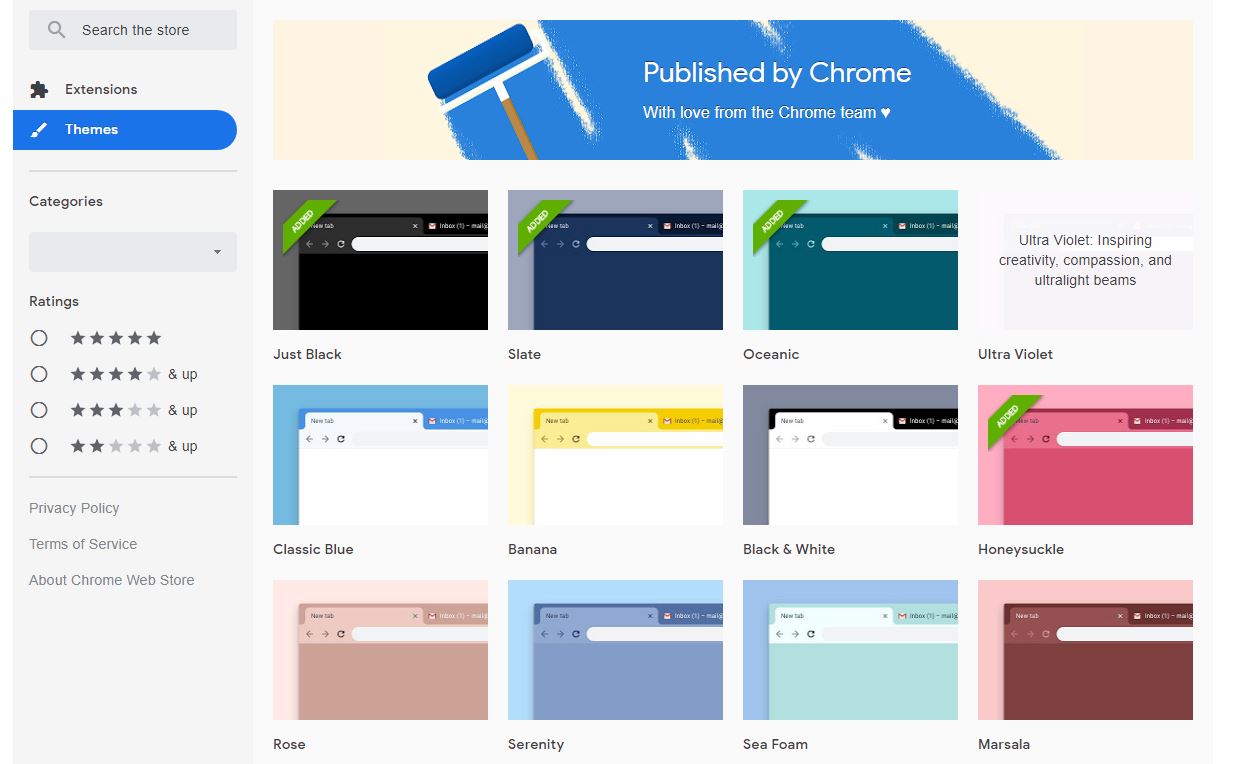Enable the two stars & up filter

39,446
